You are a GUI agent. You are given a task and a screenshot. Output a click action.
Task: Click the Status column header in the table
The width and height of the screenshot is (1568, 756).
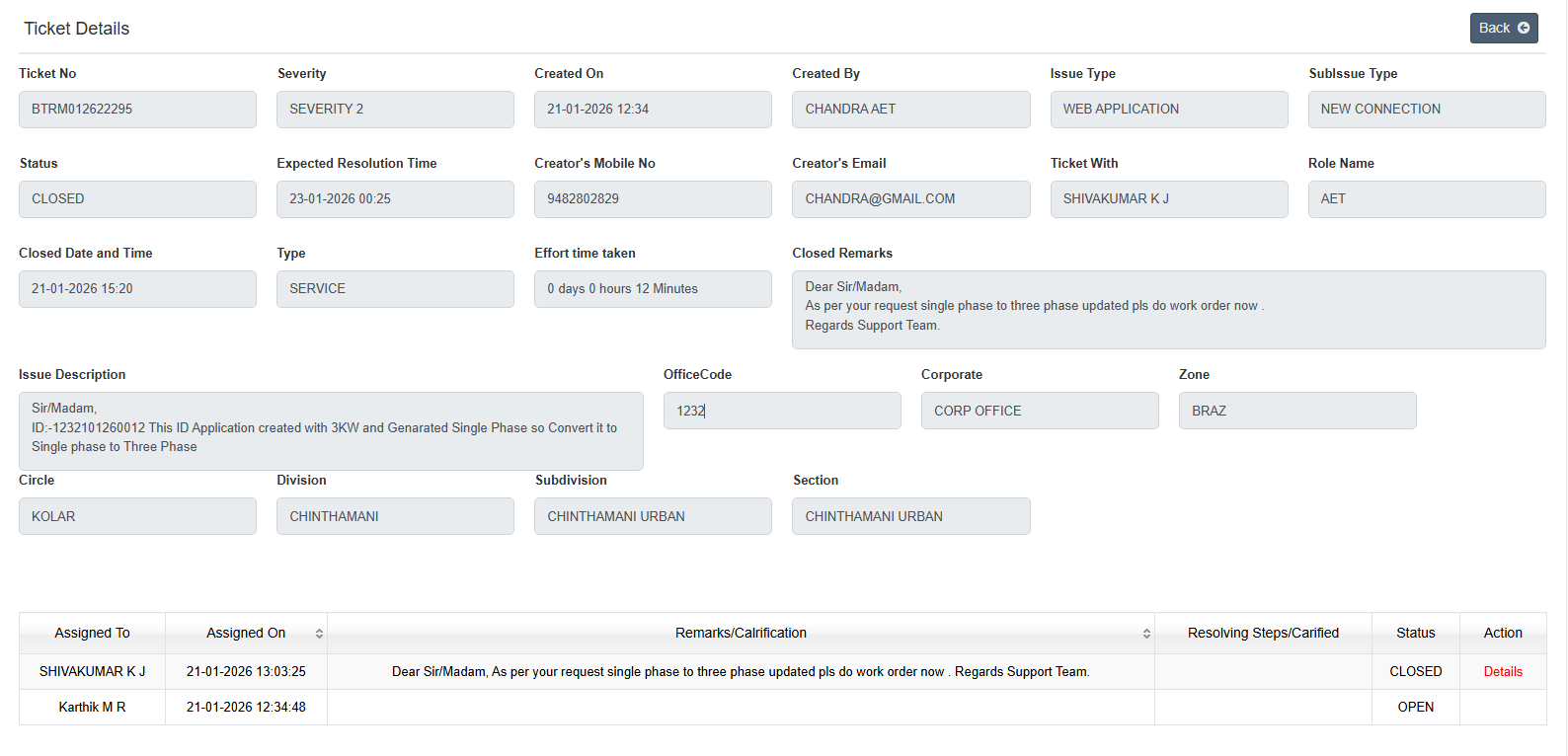[1415, 634]
